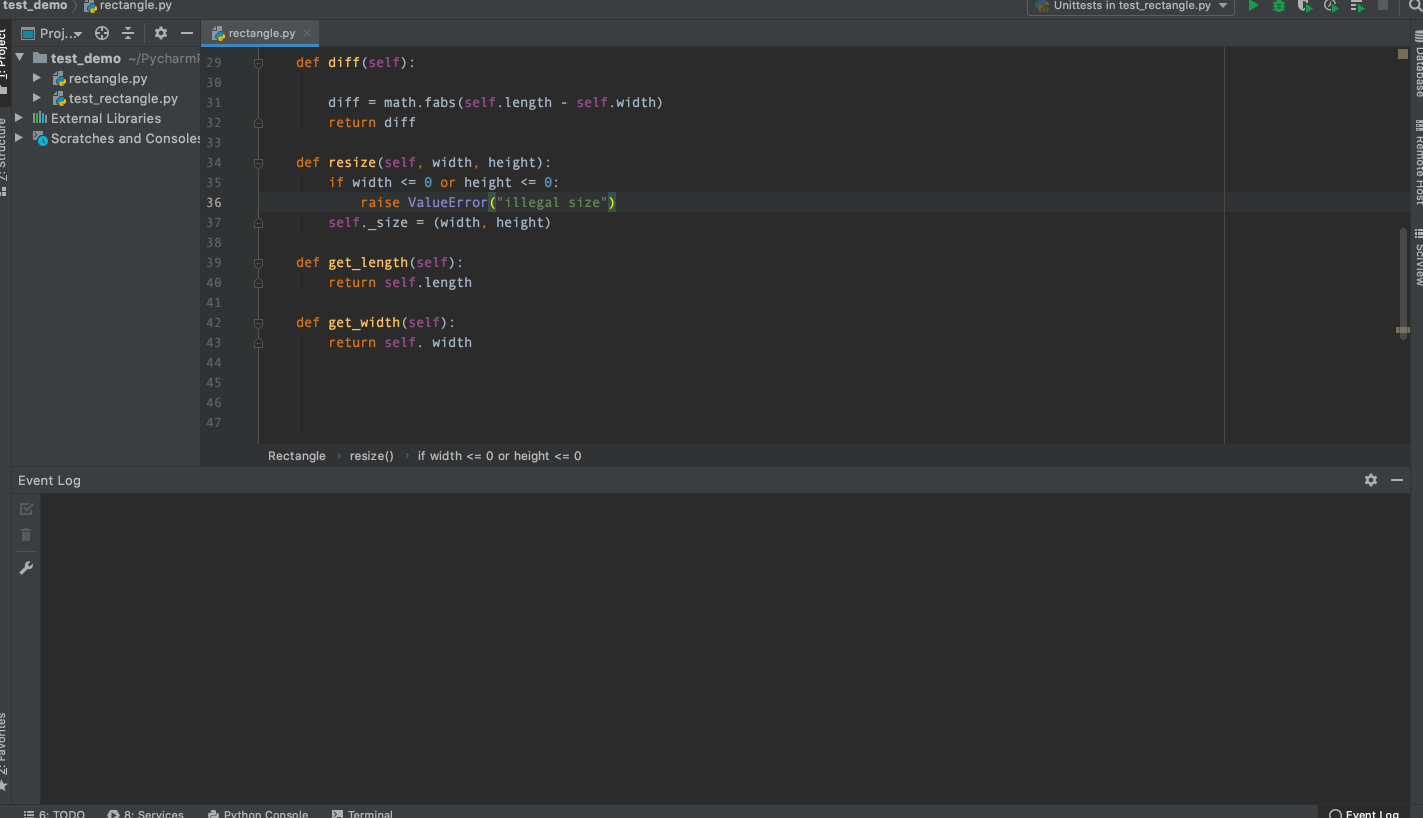
Task: Click the Rectangle breadcrumb
Action: [x=297, y=456]
